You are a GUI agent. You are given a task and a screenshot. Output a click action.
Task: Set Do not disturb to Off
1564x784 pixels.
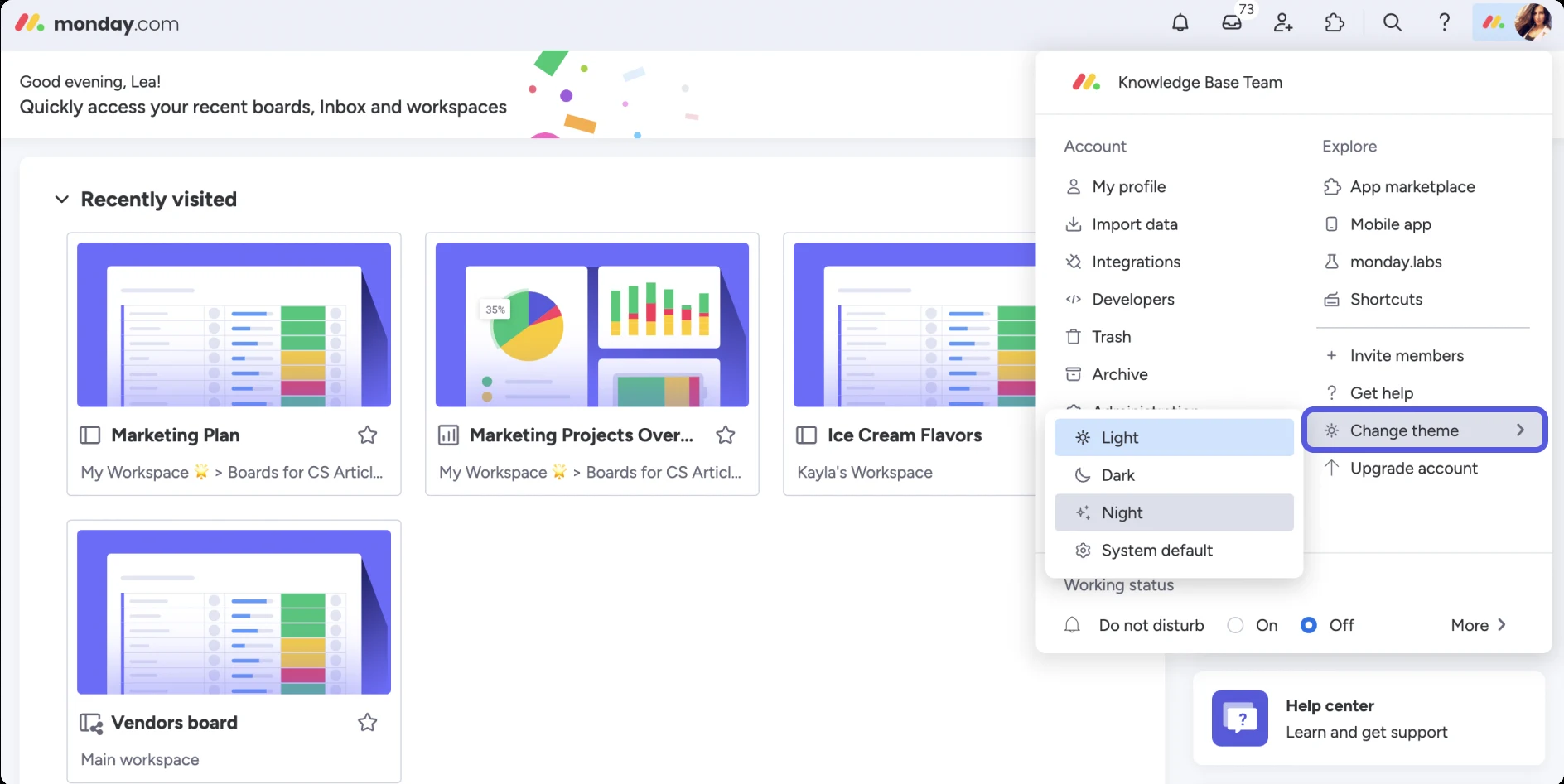pos(1309,625)
